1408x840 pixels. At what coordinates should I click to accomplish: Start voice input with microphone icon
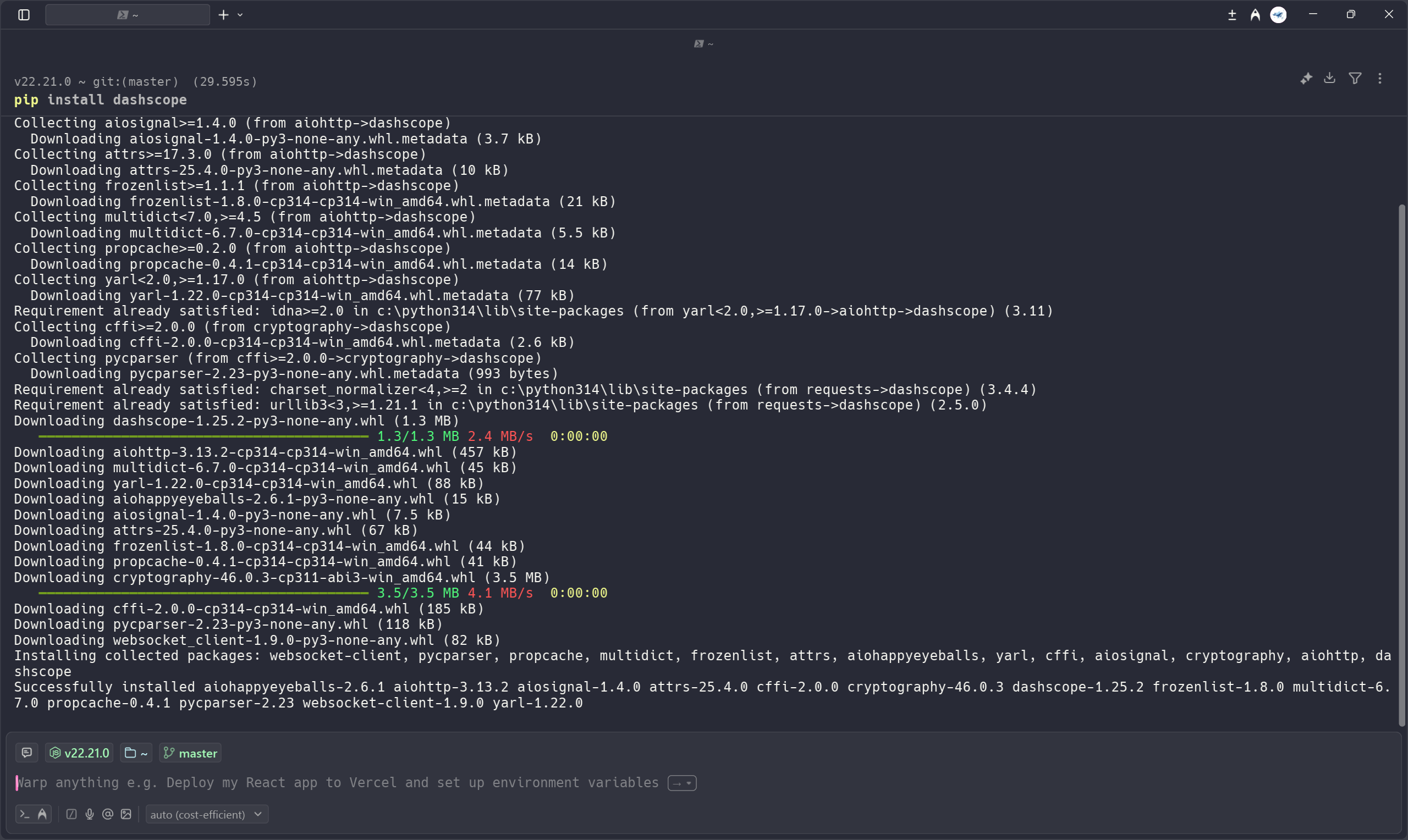[x=90, y=814]
